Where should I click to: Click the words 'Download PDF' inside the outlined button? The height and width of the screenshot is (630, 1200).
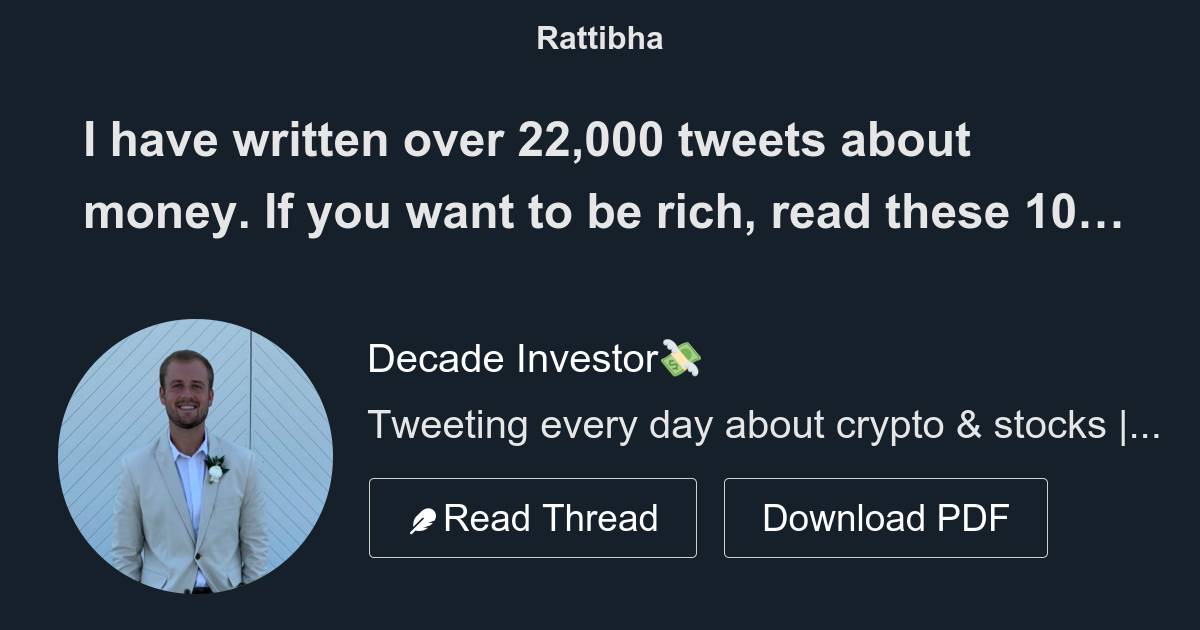(886, 517)
